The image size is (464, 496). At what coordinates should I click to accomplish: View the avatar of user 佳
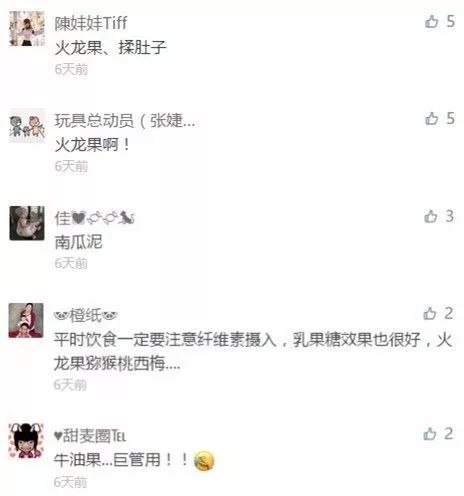27,223
